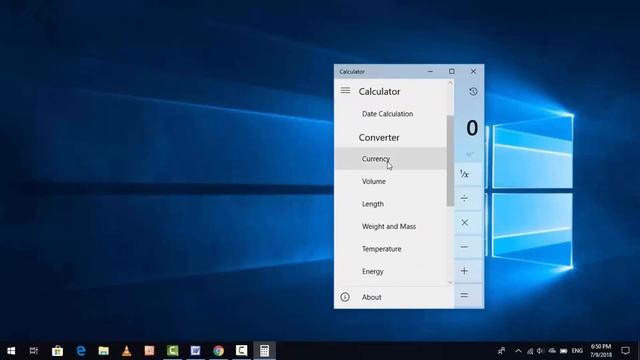The height and width of the screenshot is (360, 640).
Task: Open the battery status tray icon
Action: click(564, 351)
